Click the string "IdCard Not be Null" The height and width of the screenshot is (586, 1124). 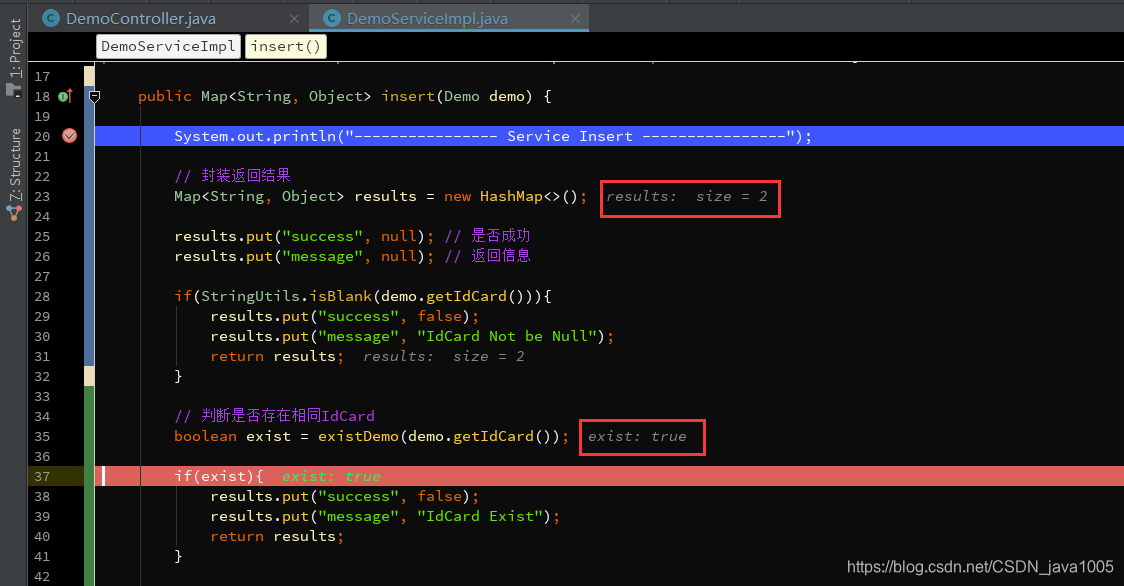pos(508,336)
